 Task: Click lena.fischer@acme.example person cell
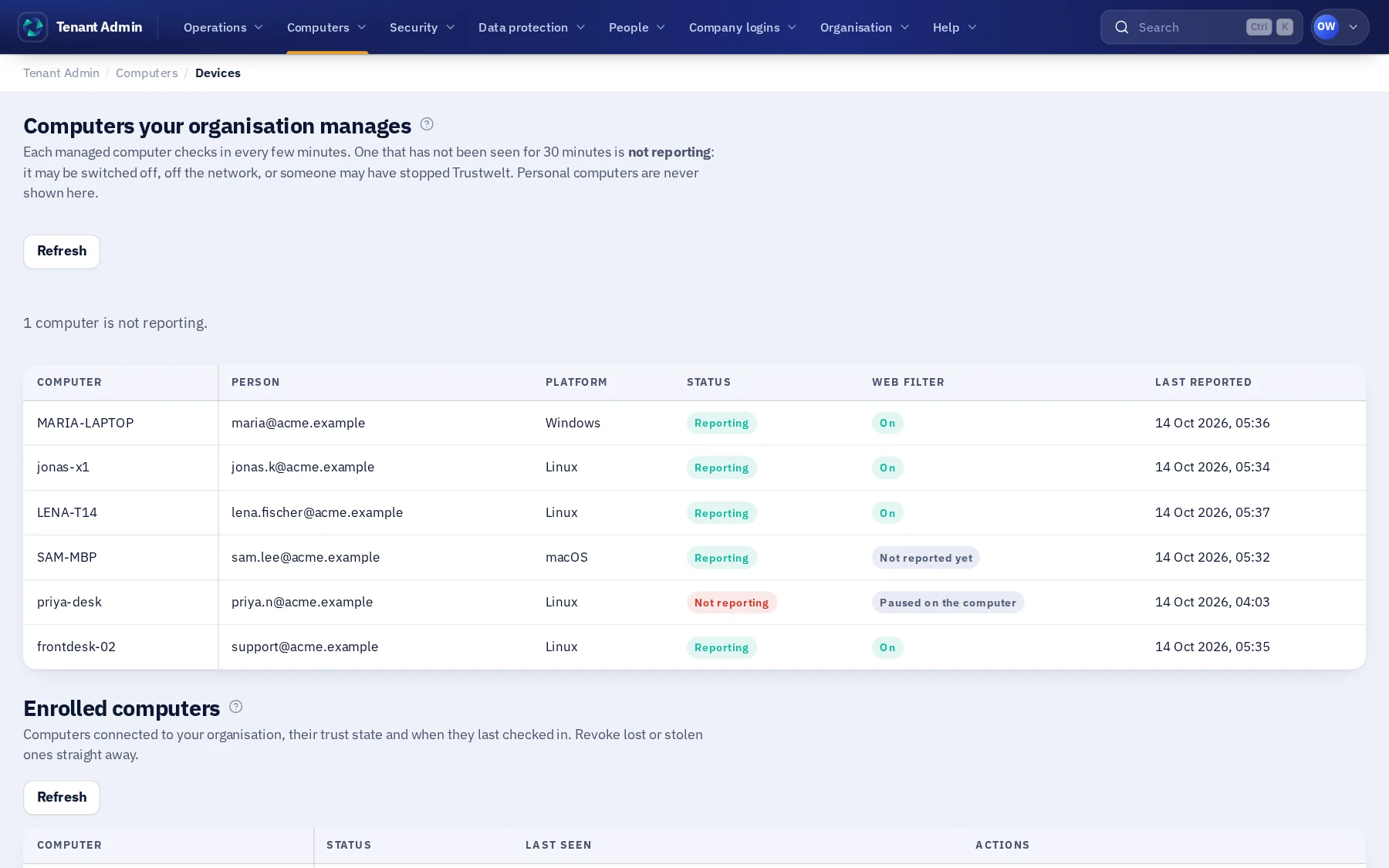317,512
